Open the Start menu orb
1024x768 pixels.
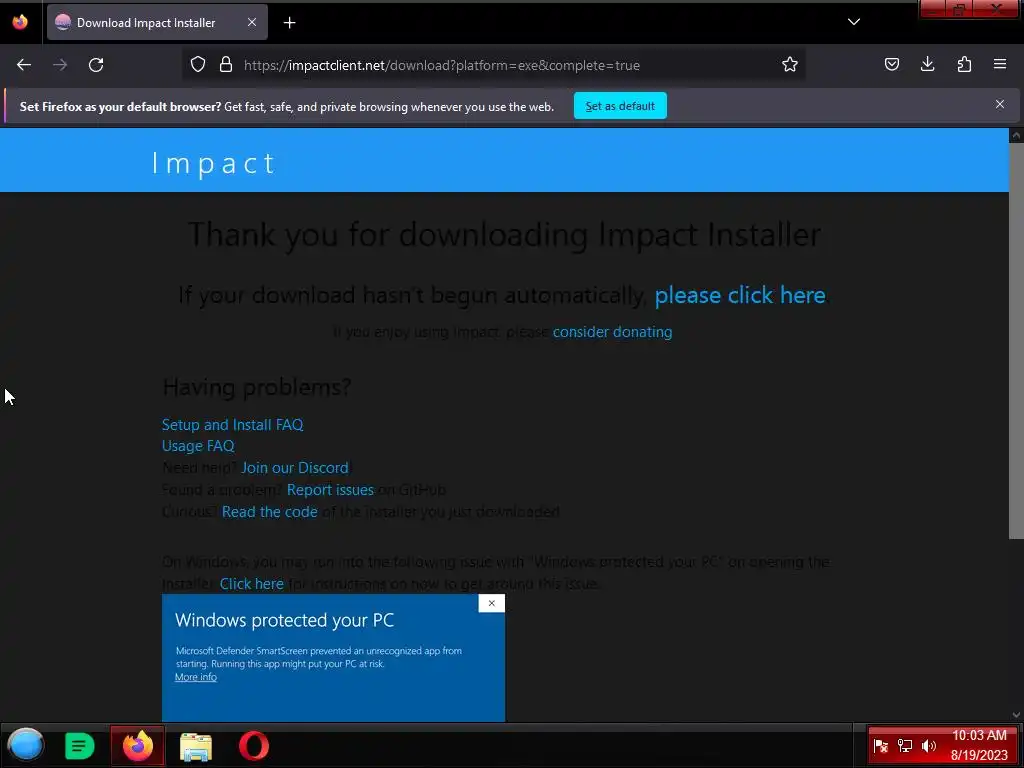(x=25, y=745)
